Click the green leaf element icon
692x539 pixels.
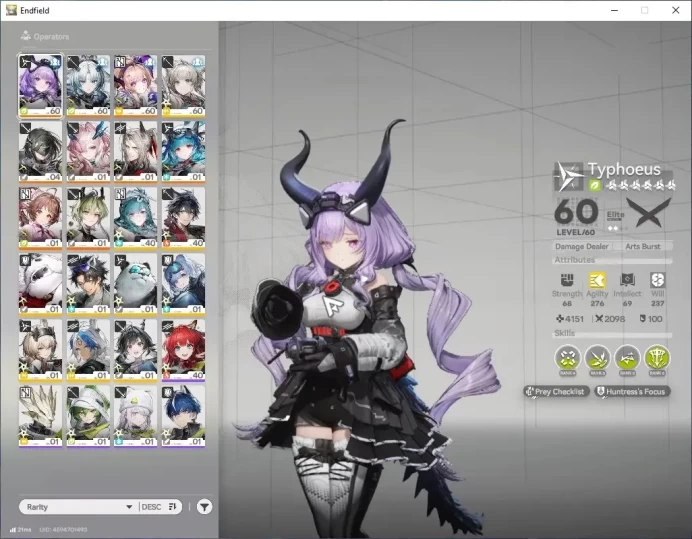coord(594,186)
